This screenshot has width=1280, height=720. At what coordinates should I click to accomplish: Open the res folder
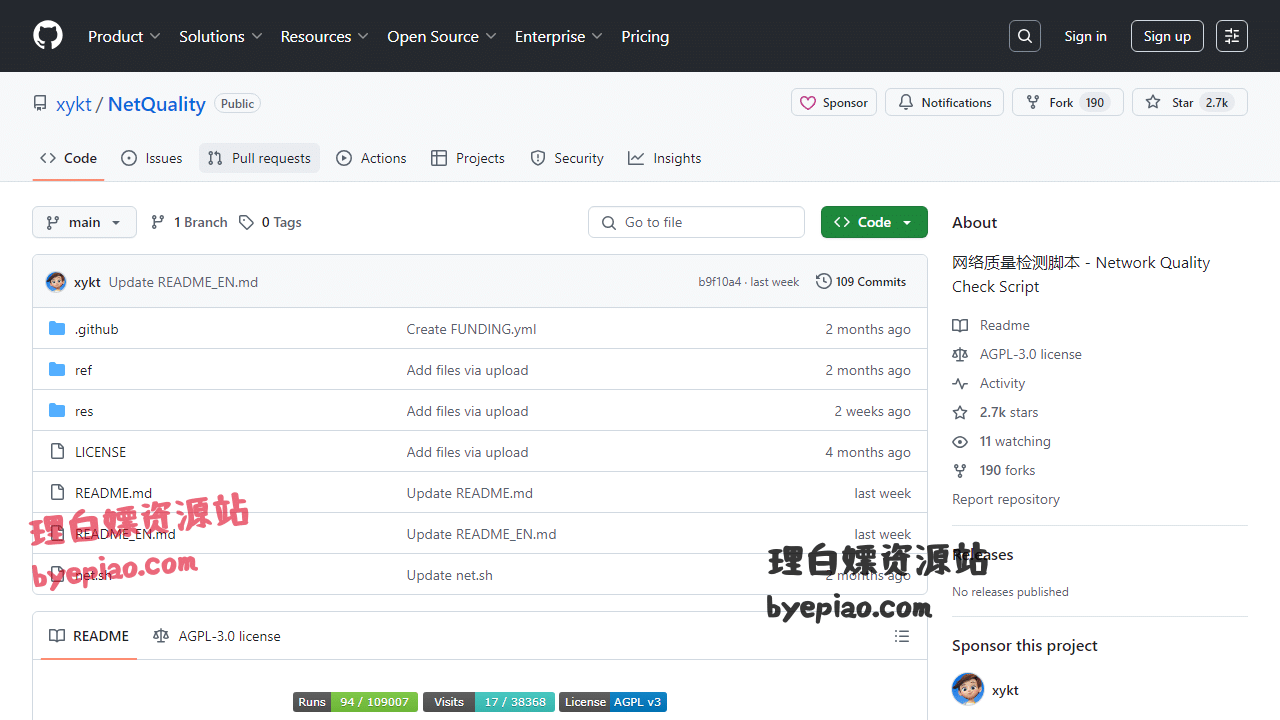(84, 411)
